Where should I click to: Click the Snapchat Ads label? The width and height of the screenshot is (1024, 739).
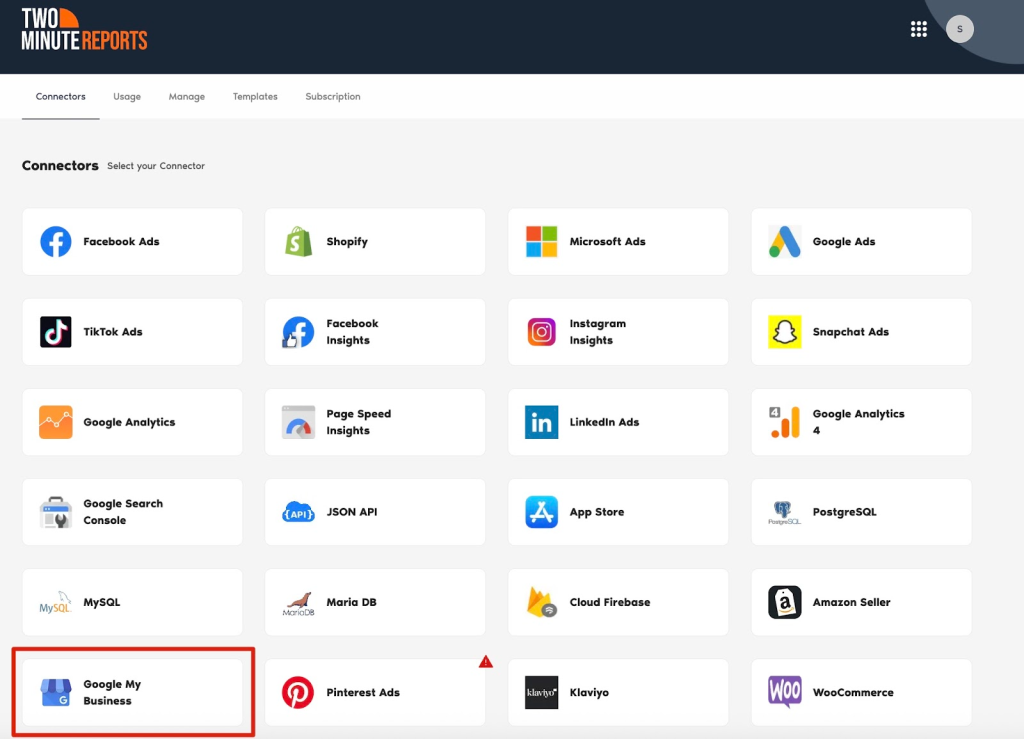click(x=850, y=332)
